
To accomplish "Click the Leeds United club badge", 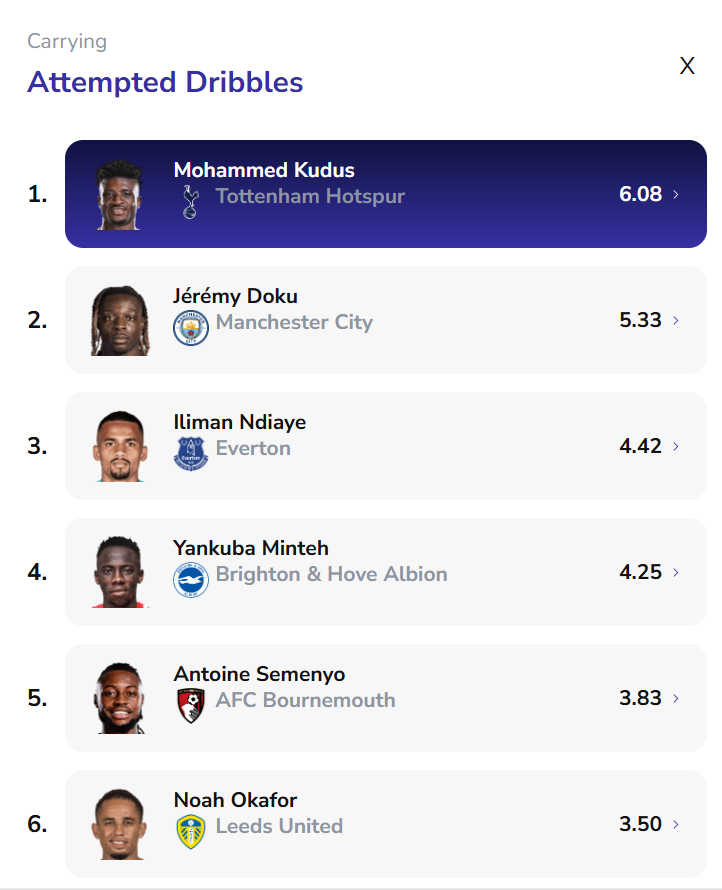I will point(190,831).
